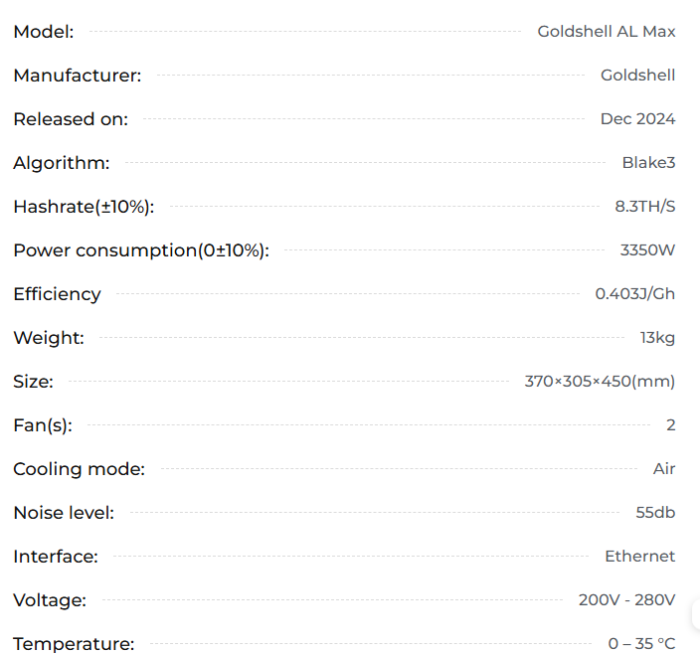Click the Cooling mode label
The height and width of the screenshot is (653, 700).
point(79,469)
